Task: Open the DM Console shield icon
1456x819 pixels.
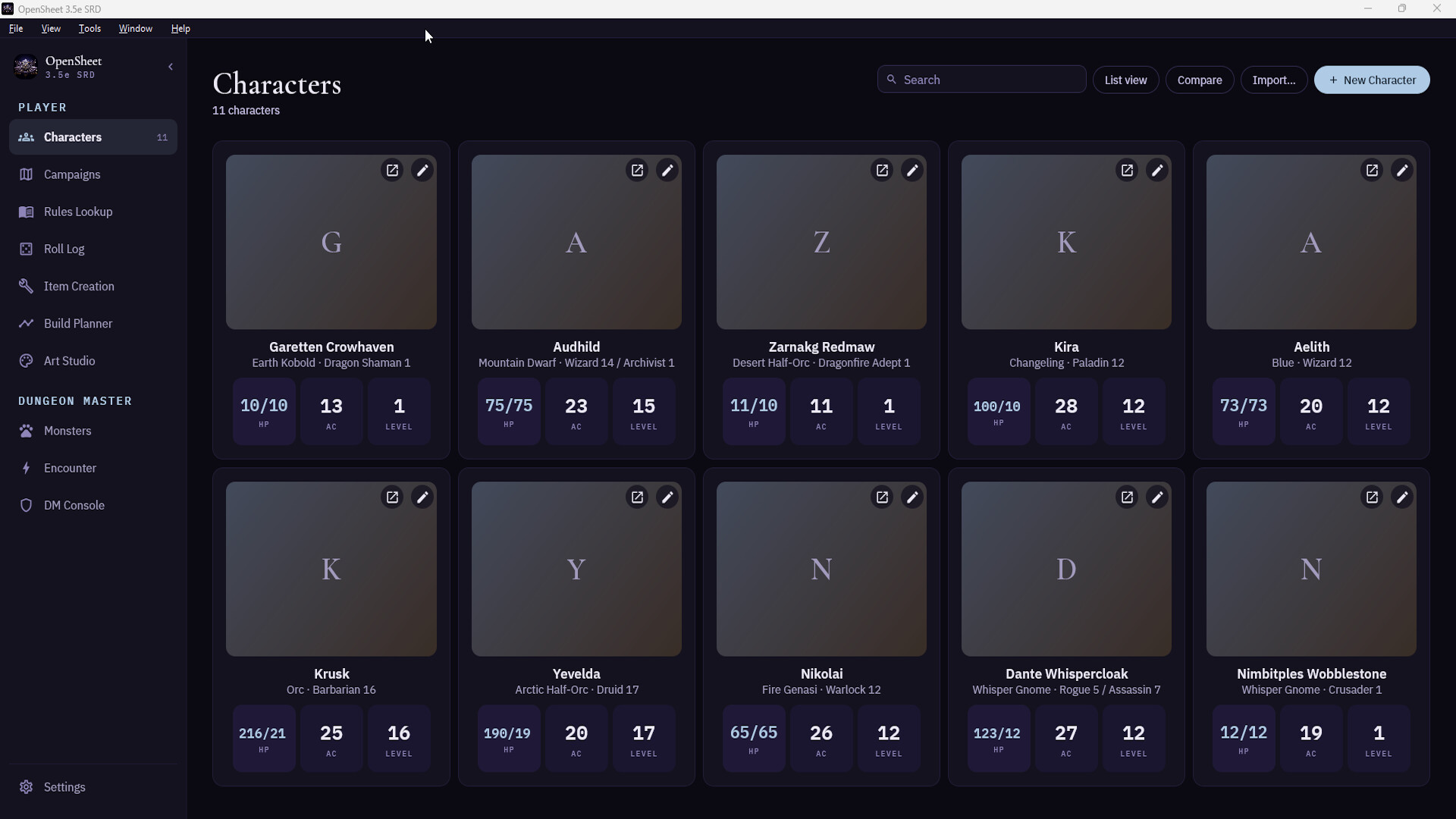Action: [x=27, y=505]
